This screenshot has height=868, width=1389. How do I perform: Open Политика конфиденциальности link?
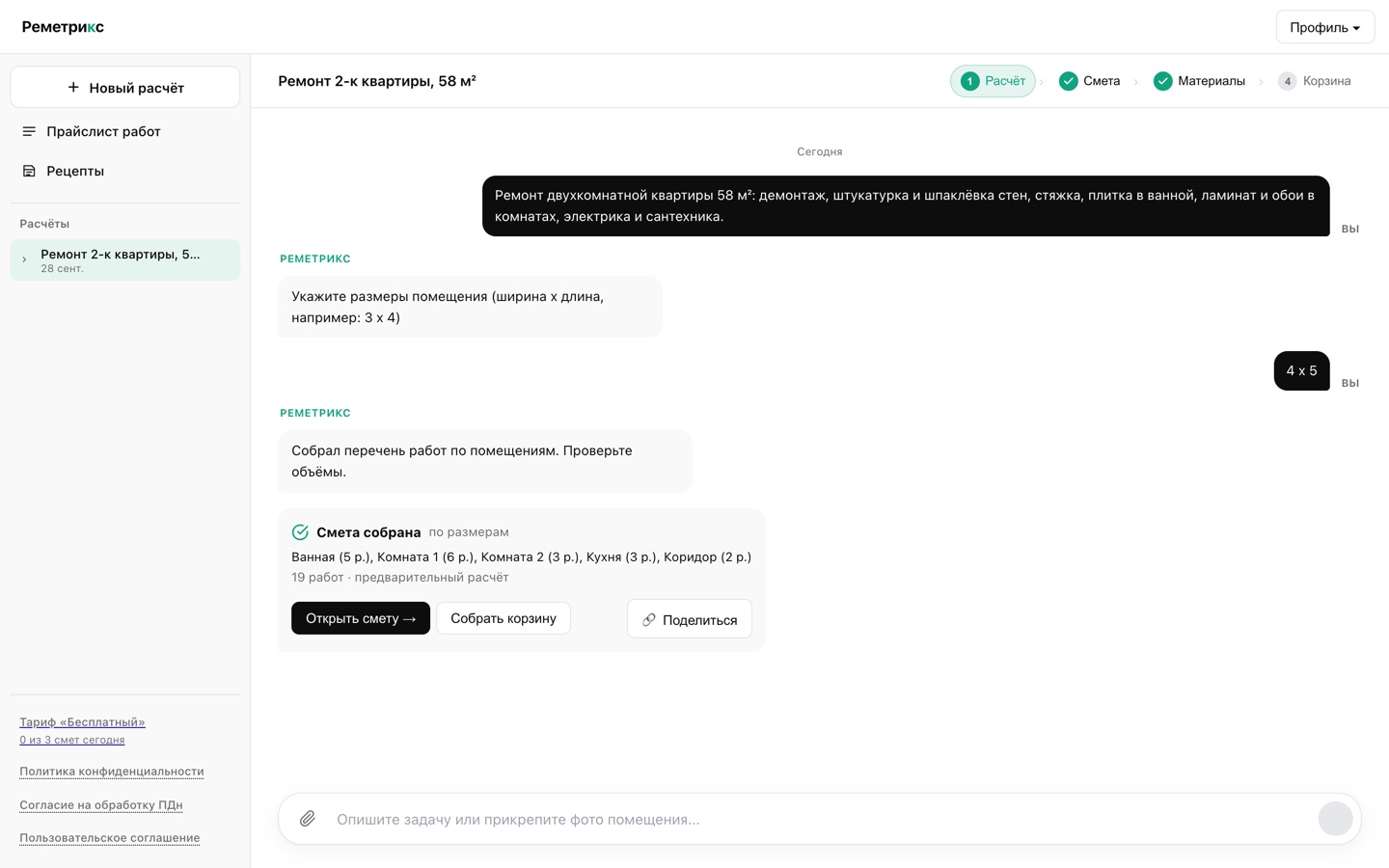click(x=112, y=772)
